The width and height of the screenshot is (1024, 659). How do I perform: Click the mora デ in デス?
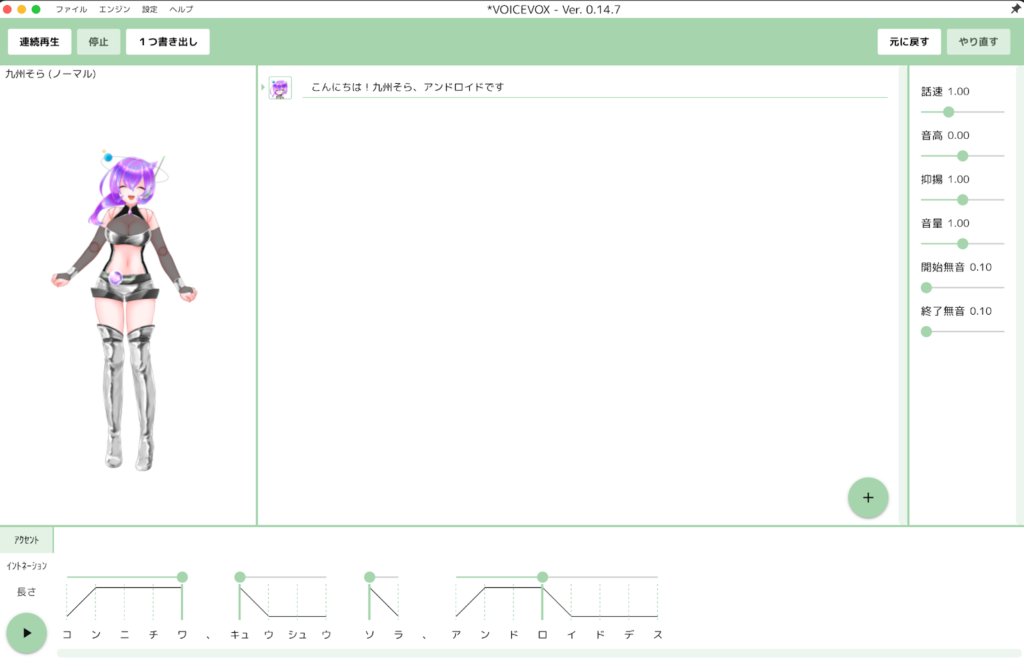tap(629, 634)
